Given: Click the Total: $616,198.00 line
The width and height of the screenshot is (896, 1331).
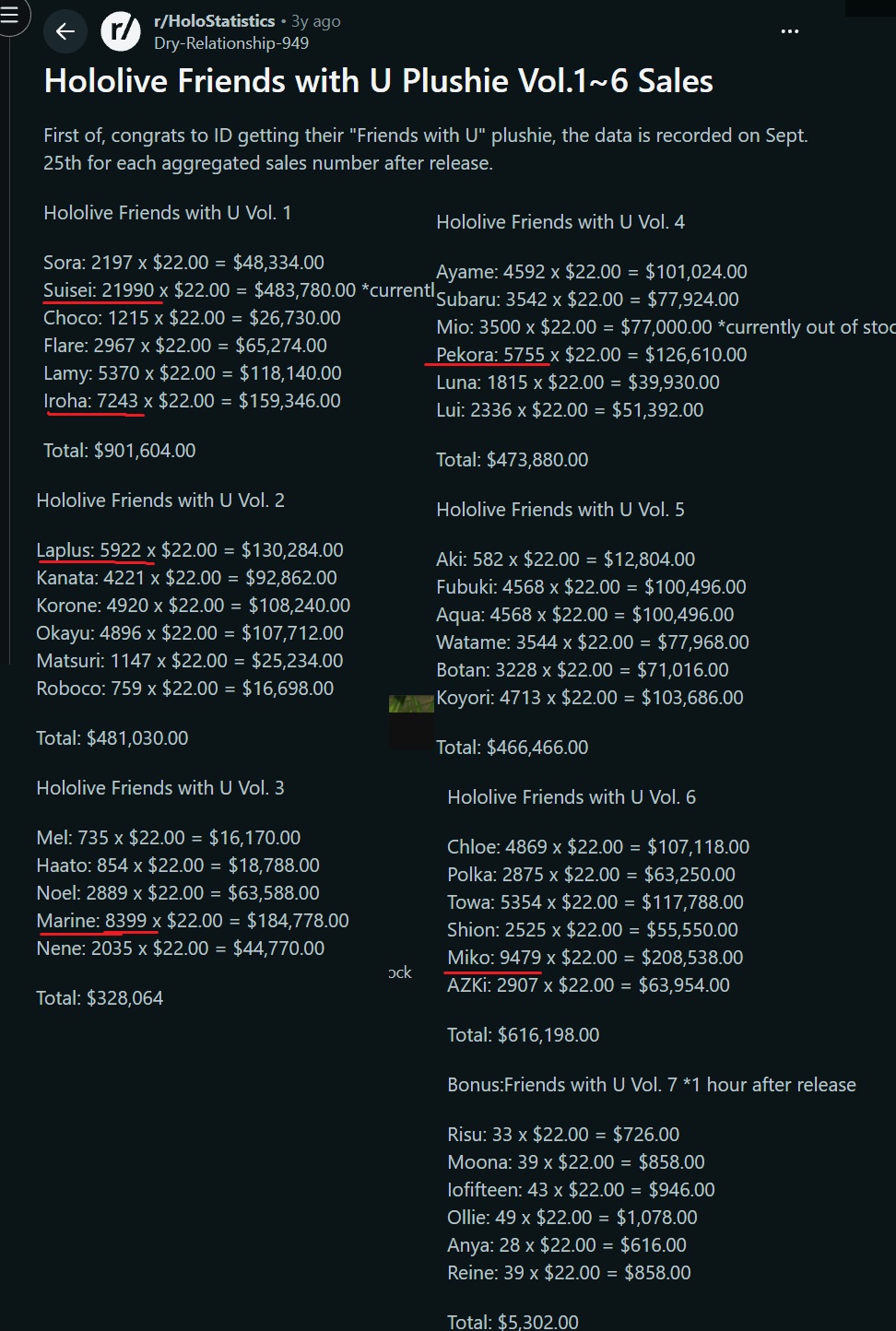Looking at the screenshot, I should (524, 1035).
